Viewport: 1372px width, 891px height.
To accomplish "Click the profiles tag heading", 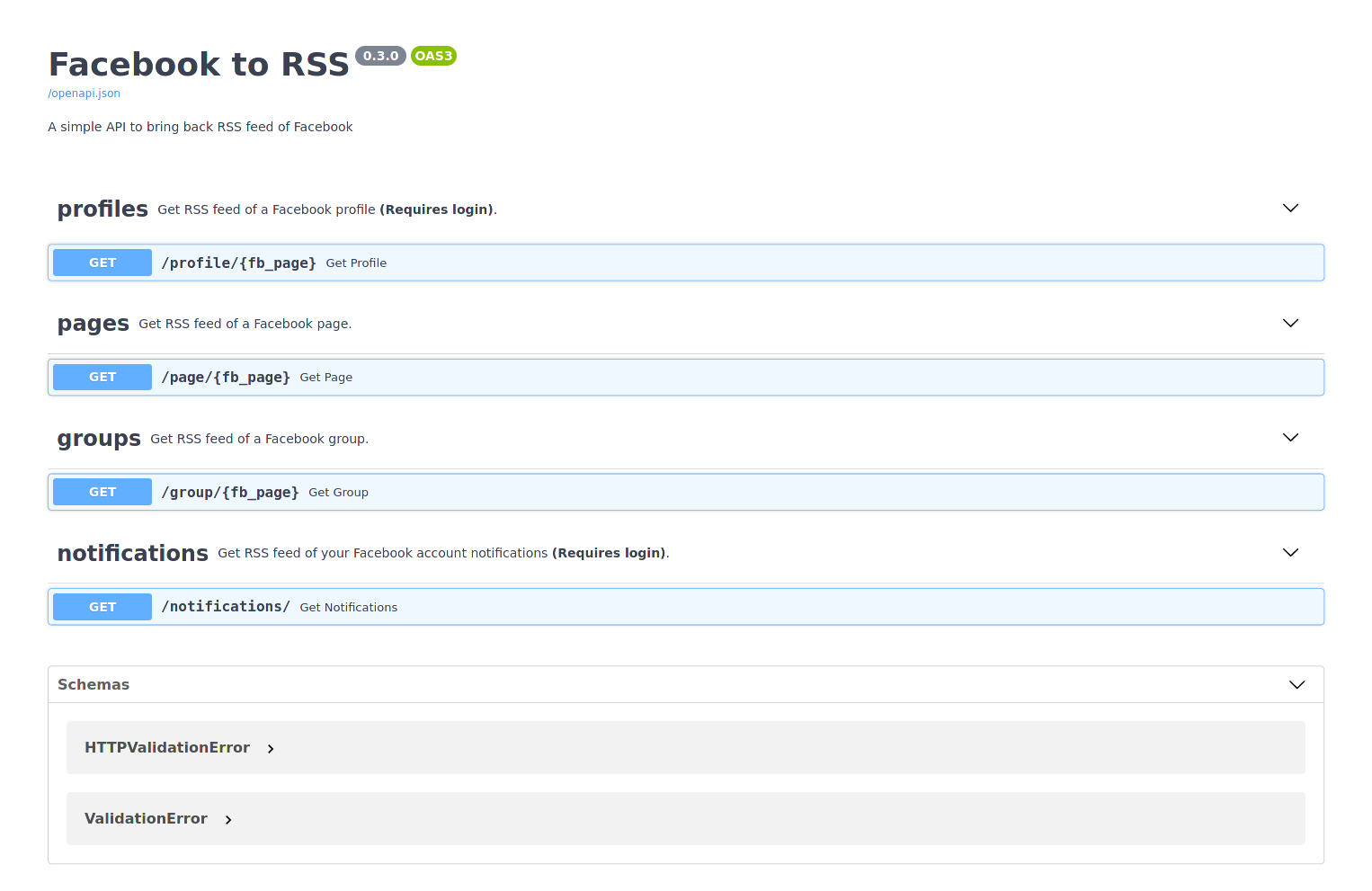I will tap(102, 209).
